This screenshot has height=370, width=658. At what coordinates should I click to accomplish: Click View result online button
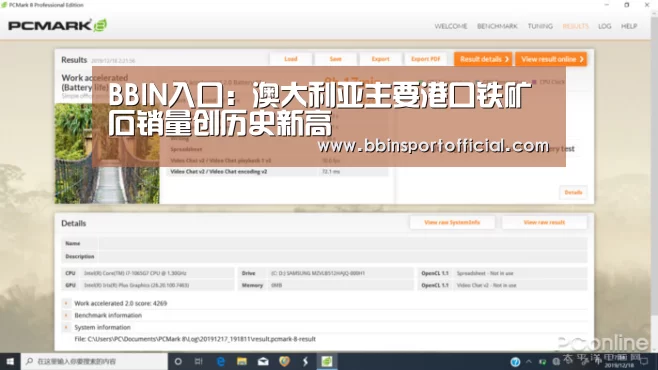[x=551, y=59]
